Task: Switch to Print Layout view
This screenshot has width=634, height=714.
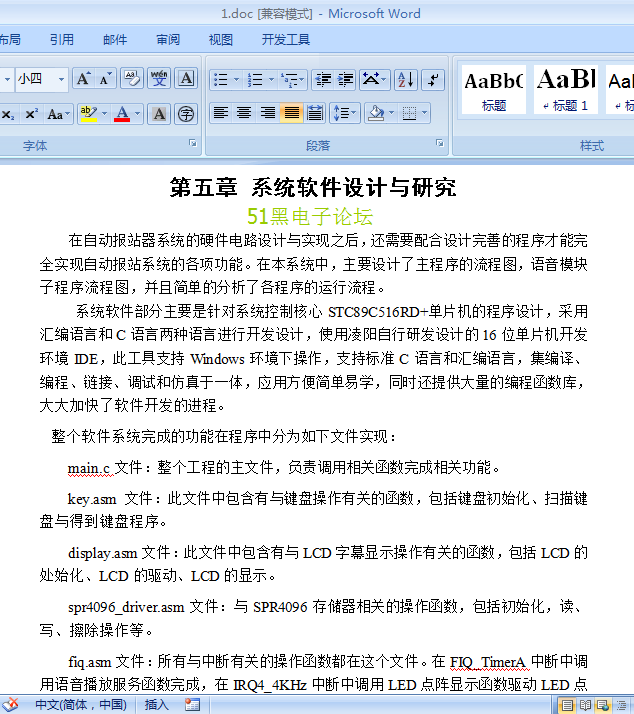Action: 567,705
